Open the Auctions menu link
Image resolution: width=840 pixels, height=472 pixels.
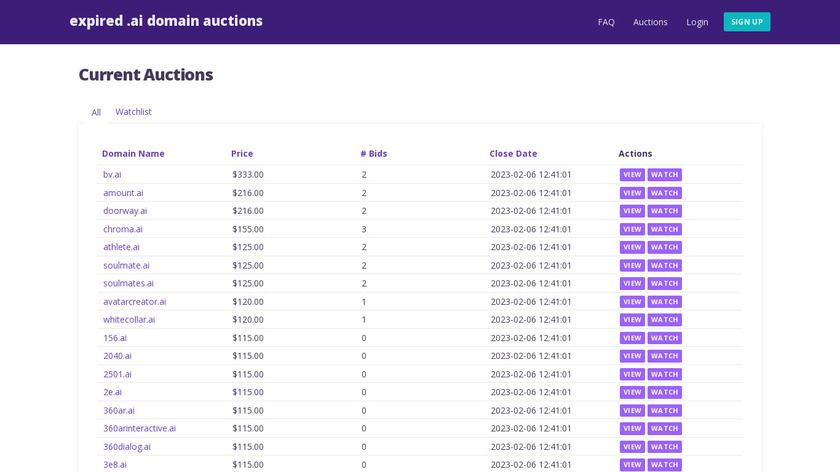point(650,22)
